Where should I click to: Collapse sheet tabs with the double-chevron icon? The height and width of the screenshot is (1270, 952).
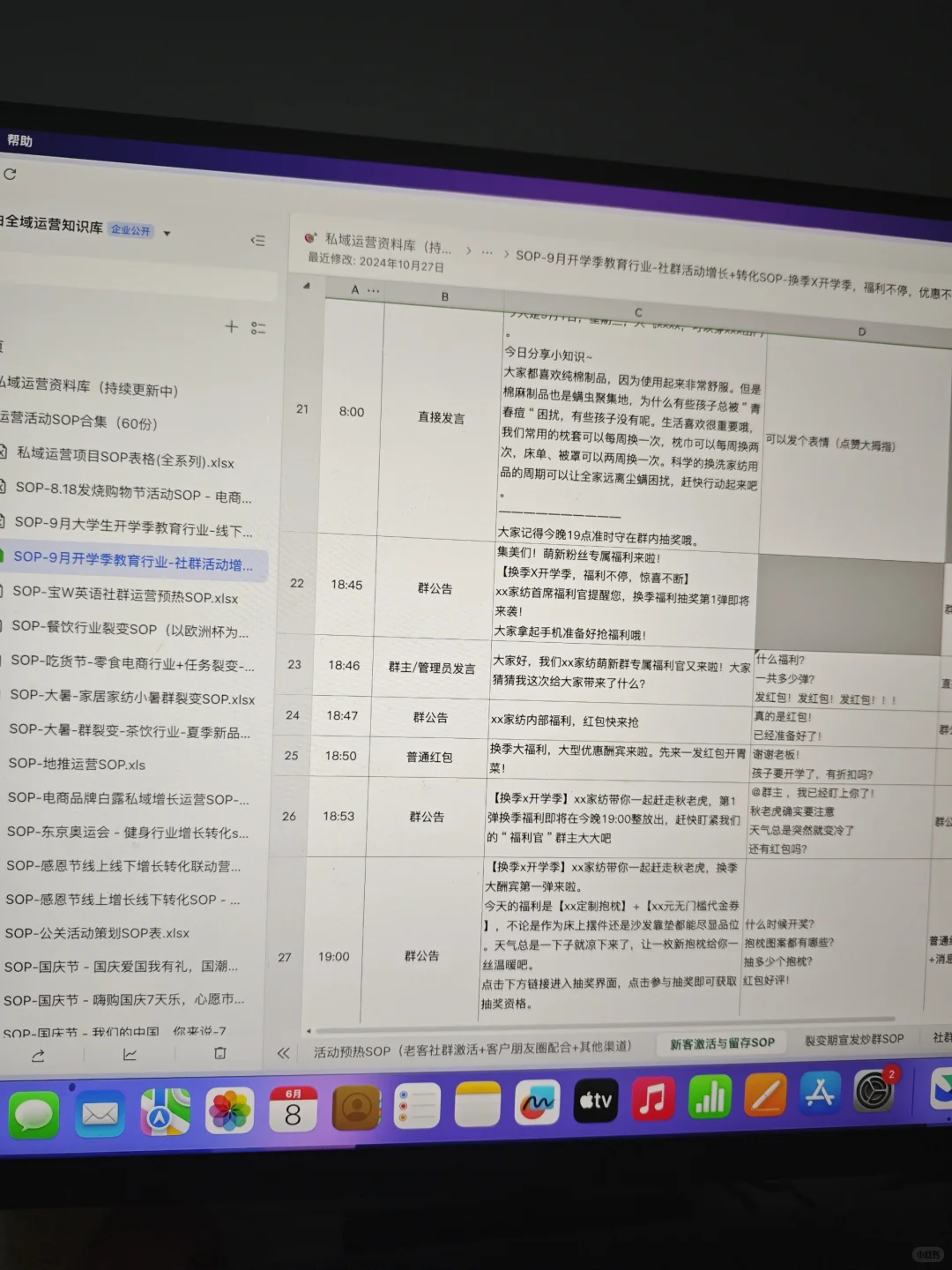pos(283,1051)
